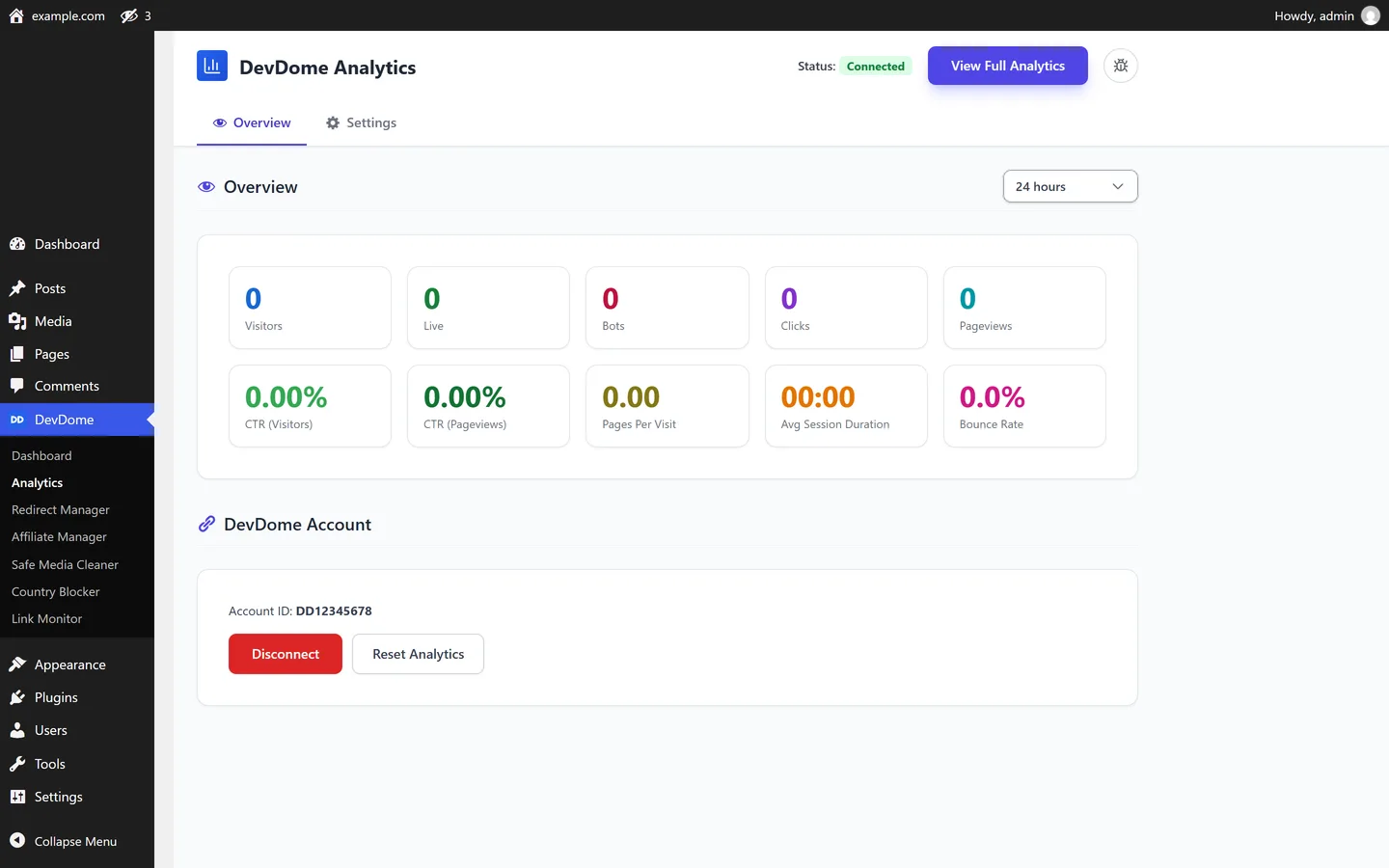Click the Connected status badge
The height and width of the screenshot is (868, 1389).
(x=876, y=66)
